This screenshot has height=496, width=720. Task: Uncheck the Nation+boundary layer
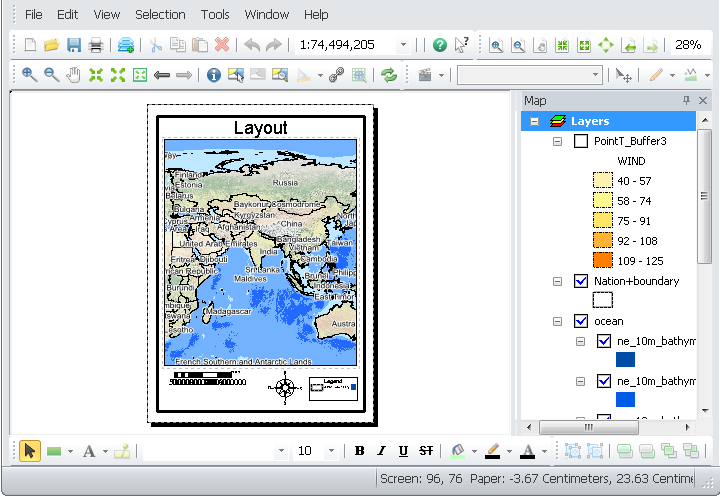(581, 281)
